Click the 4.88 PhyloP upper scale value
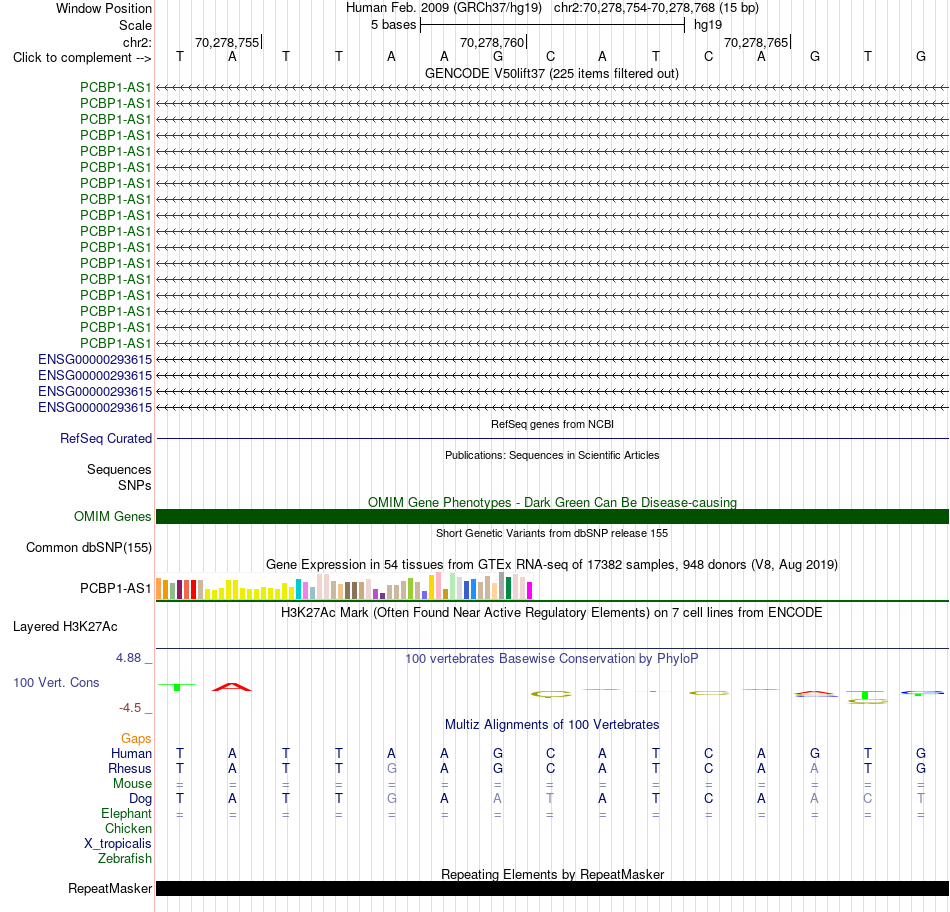 coord(128,657)
